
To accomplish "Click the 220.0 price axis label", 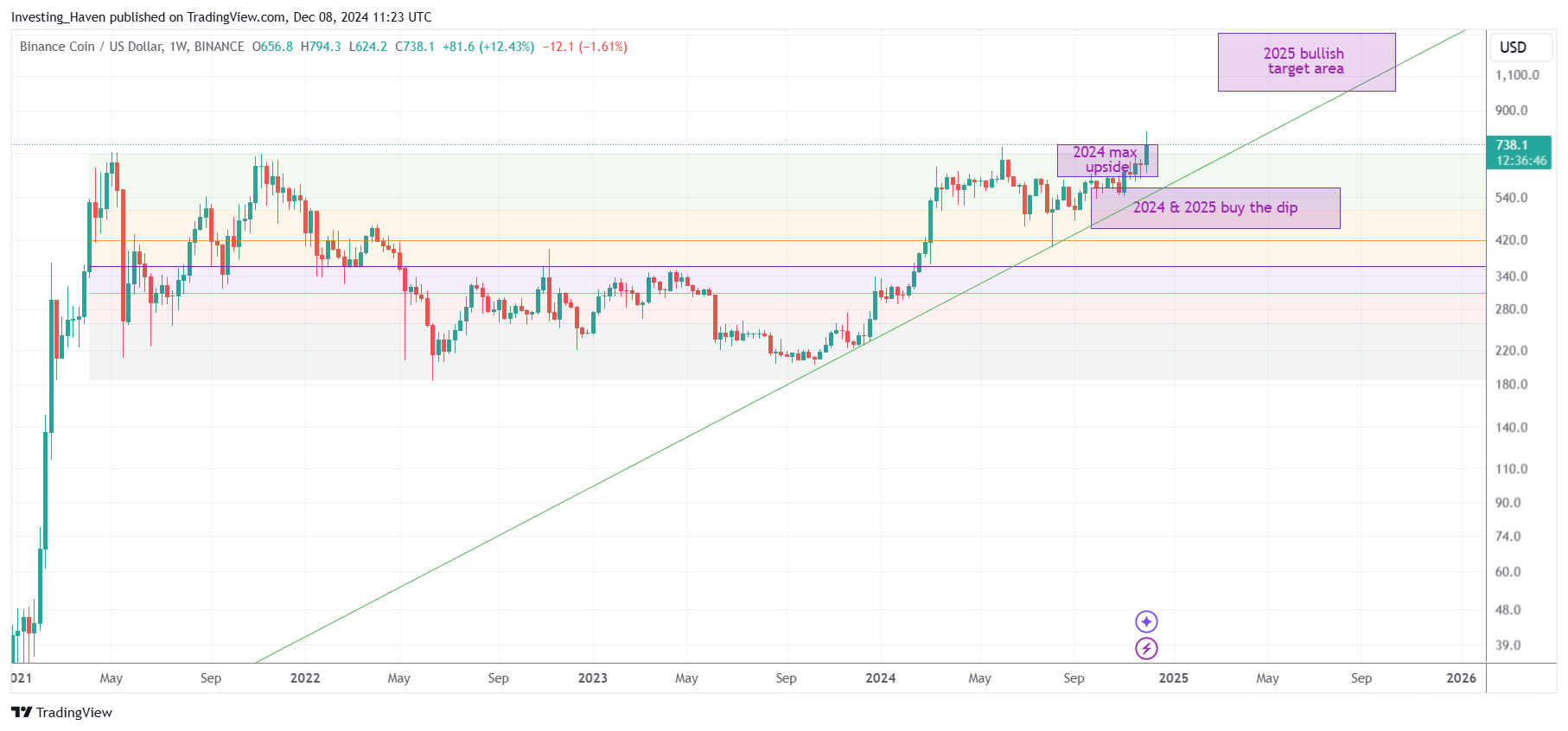I will 1511,351.
